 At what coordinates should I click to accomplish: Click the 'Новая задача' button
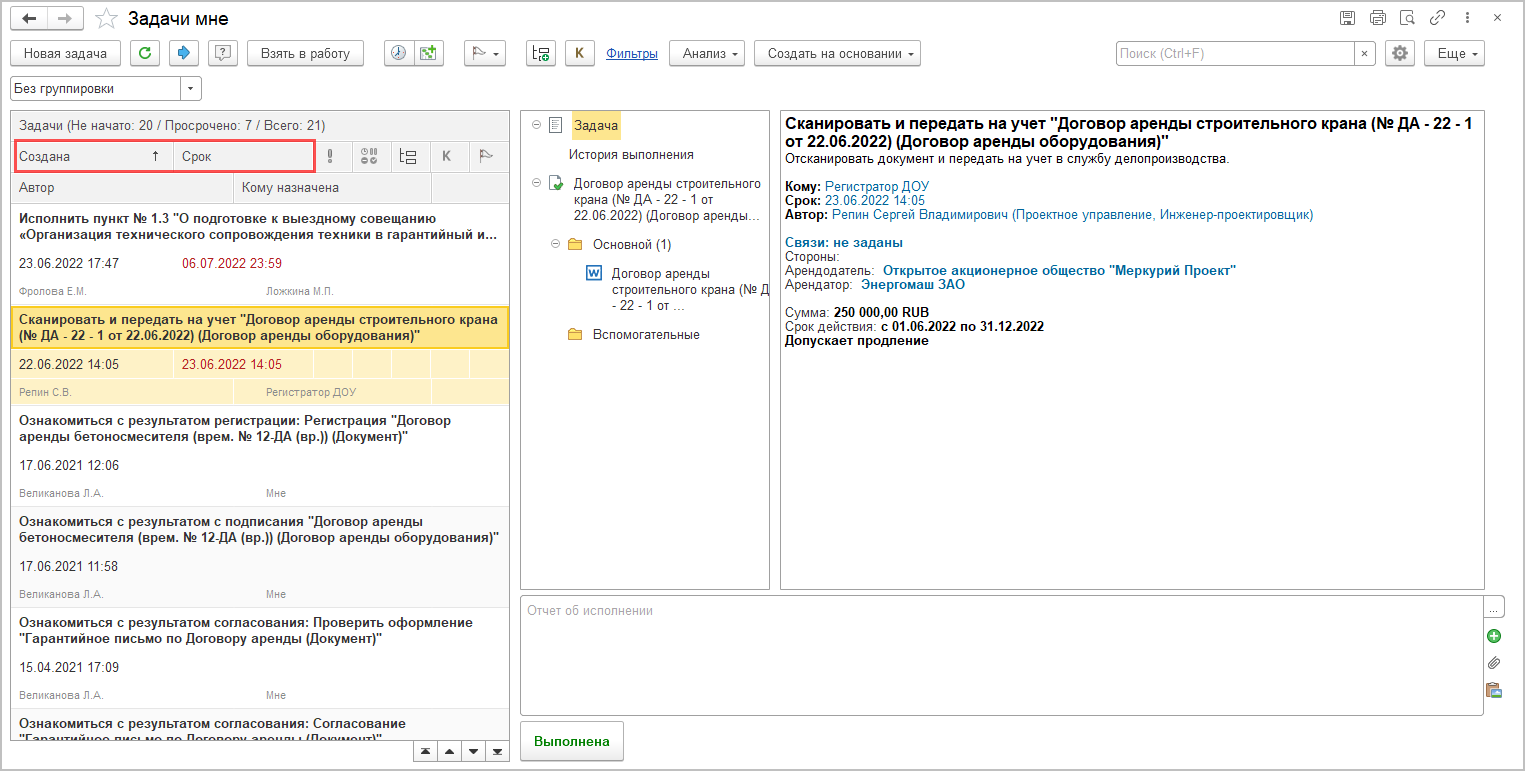coord(65,53)
